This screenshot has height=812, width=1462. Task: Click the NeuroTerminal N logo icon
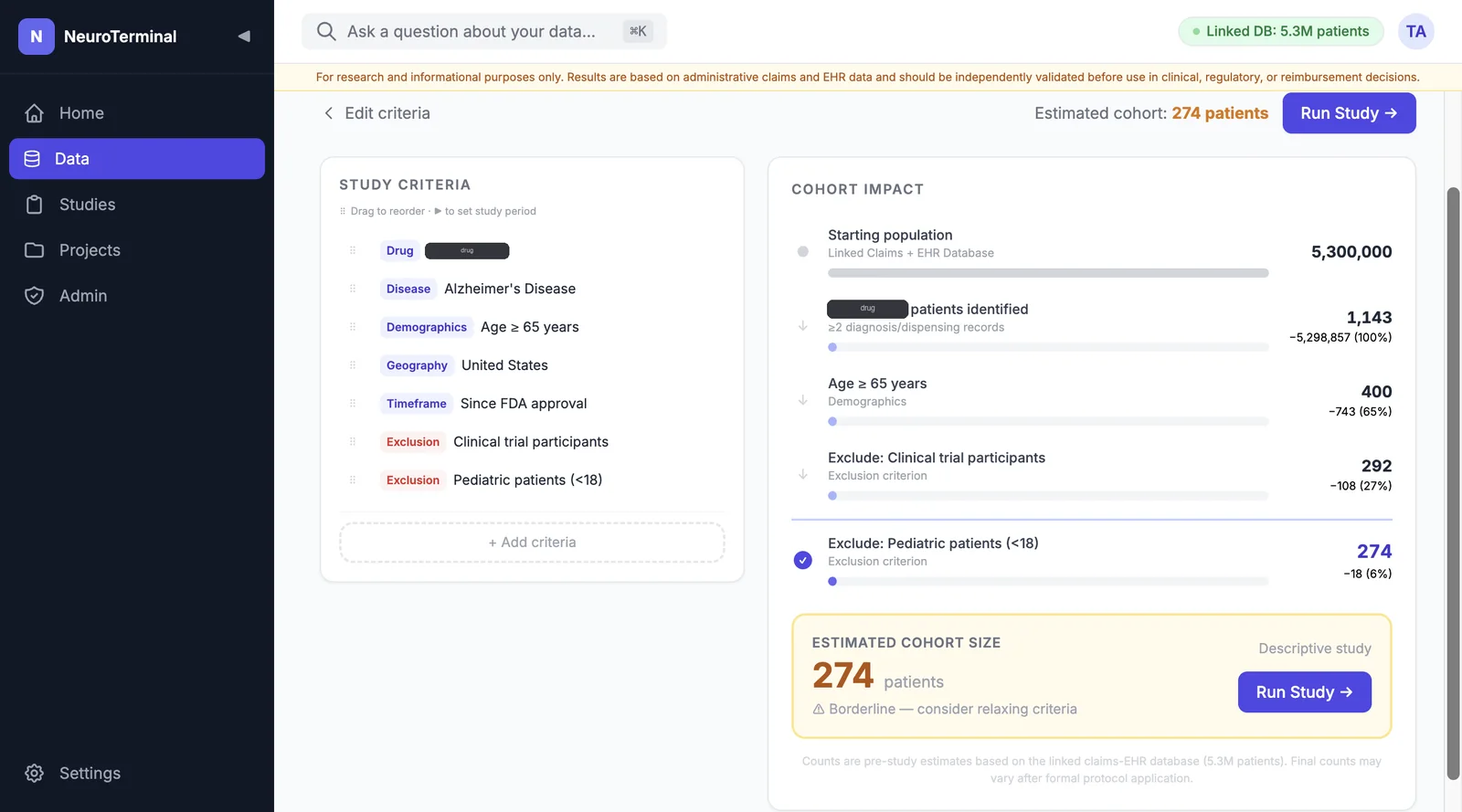pyautogui.click(x=37, y=37)
